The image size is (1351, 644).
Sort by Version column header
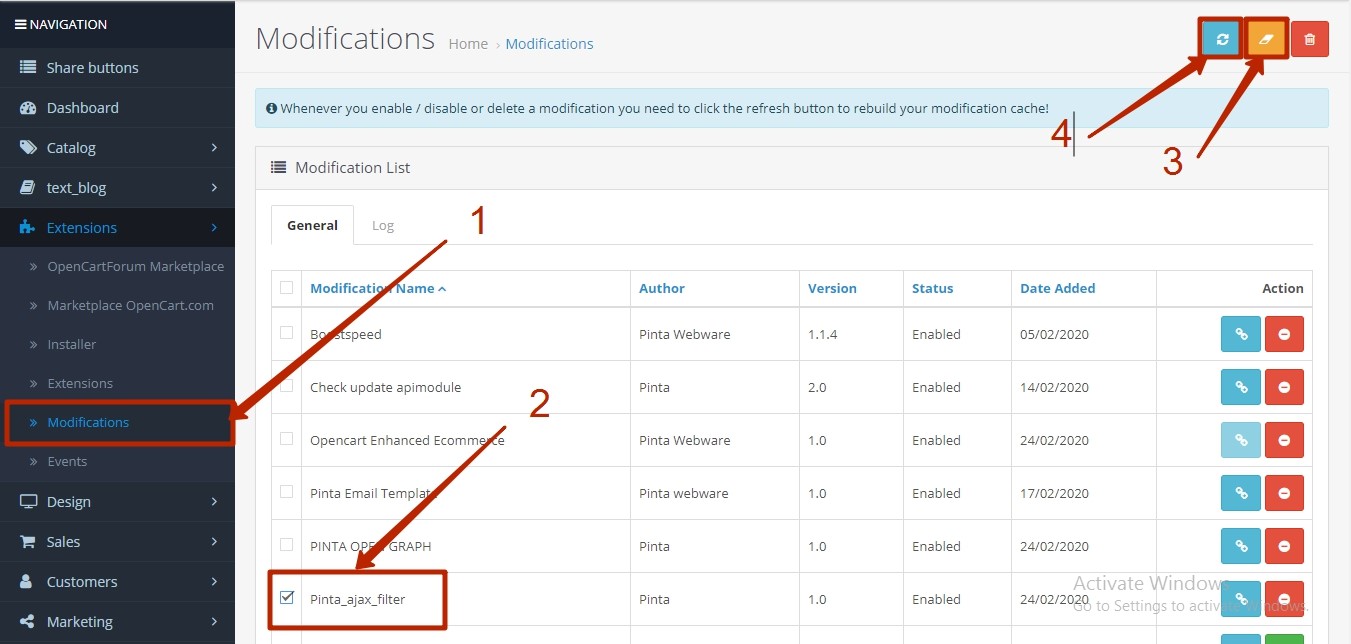[832, 288]
